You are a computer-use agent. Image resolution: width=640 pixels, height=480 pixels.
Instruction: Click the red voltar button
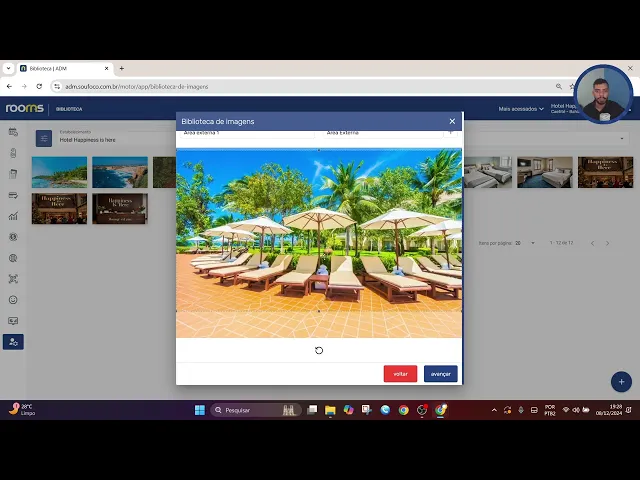click(x=400, y=374)
